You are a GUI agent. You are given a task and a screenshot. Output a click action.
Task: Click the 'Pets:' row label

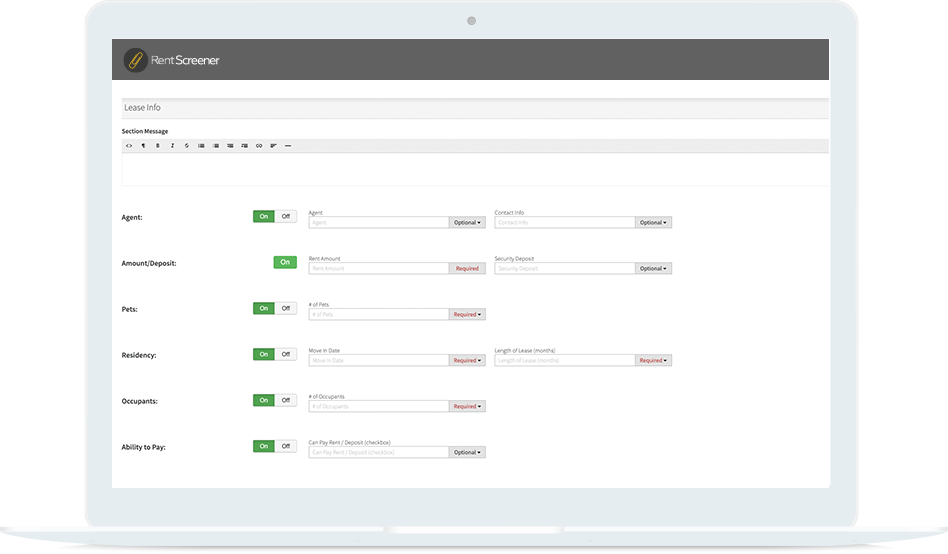coord(129,310)
